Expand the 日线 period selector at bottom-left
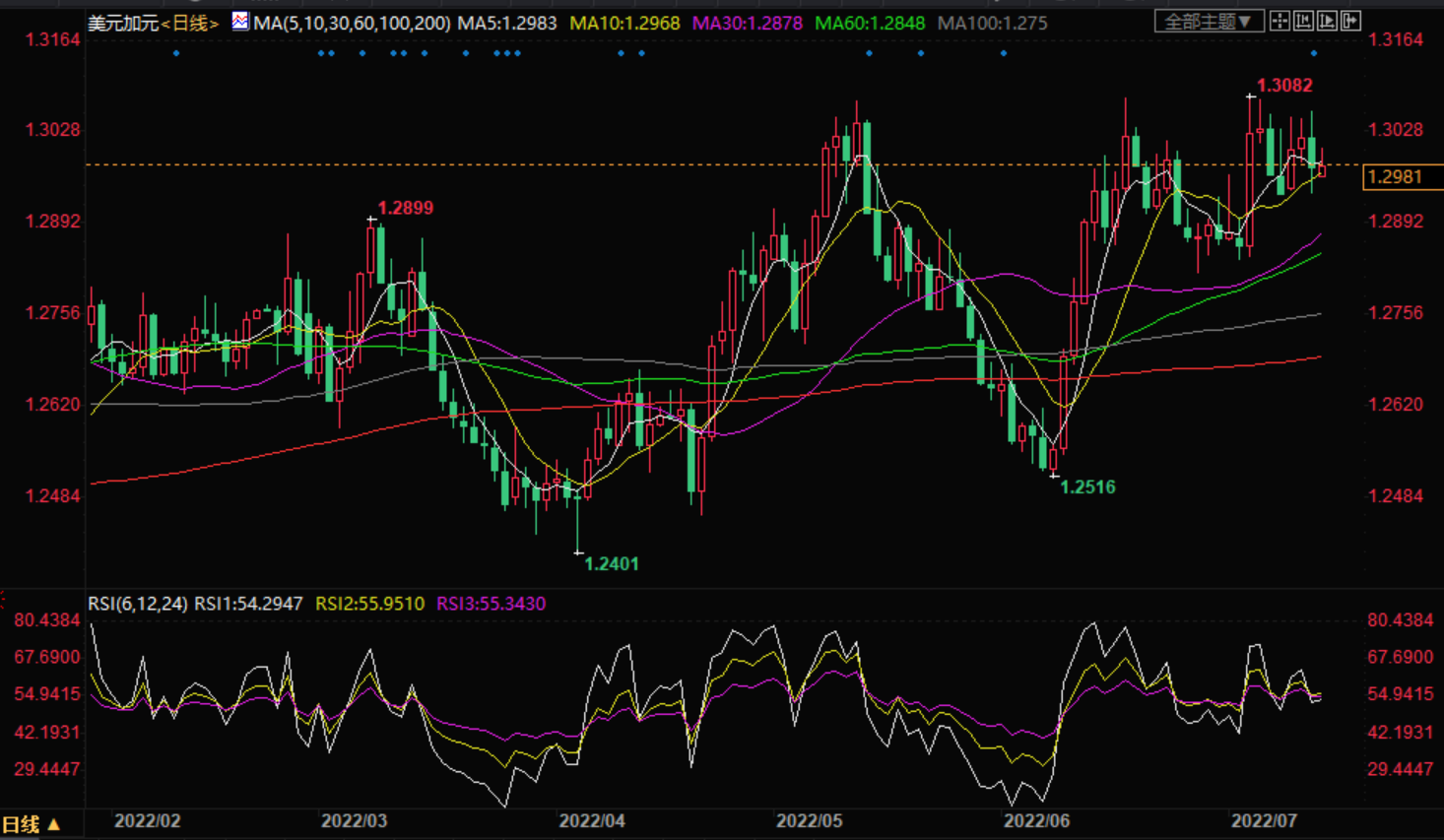 coord(32,824)
